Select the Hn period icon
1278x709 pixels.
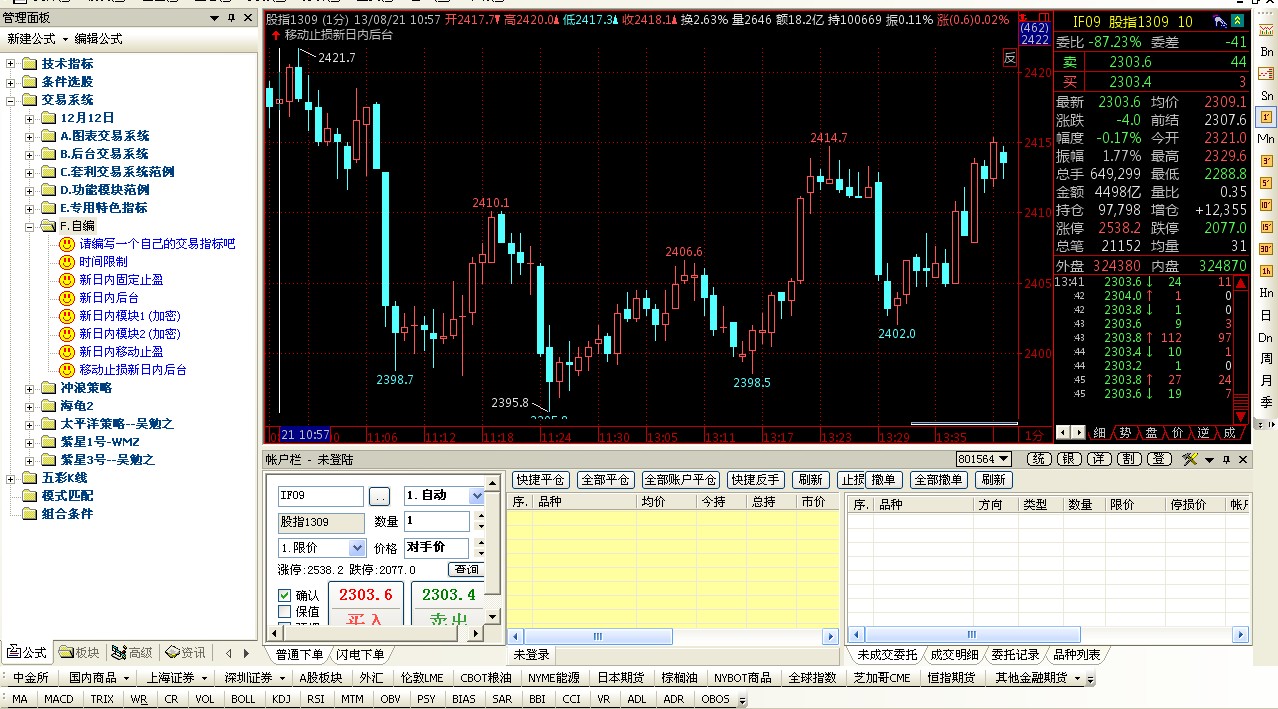pos(1266,292)
